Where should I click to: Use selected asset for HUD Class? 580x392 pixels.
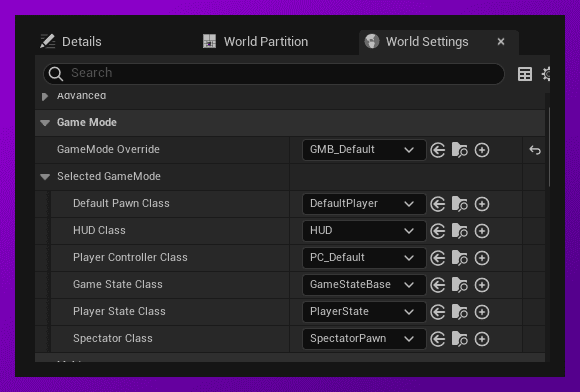438,231
